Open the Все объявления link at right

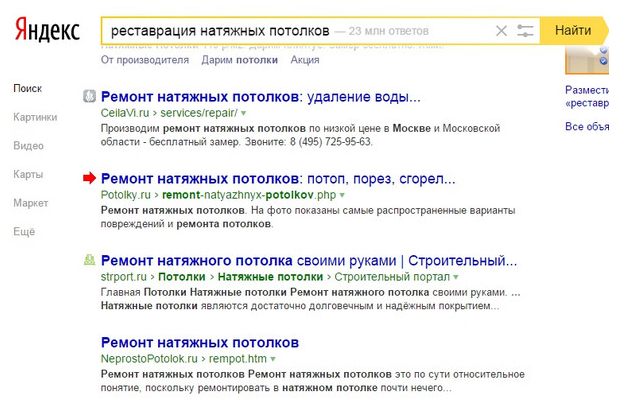click(587, 127)
